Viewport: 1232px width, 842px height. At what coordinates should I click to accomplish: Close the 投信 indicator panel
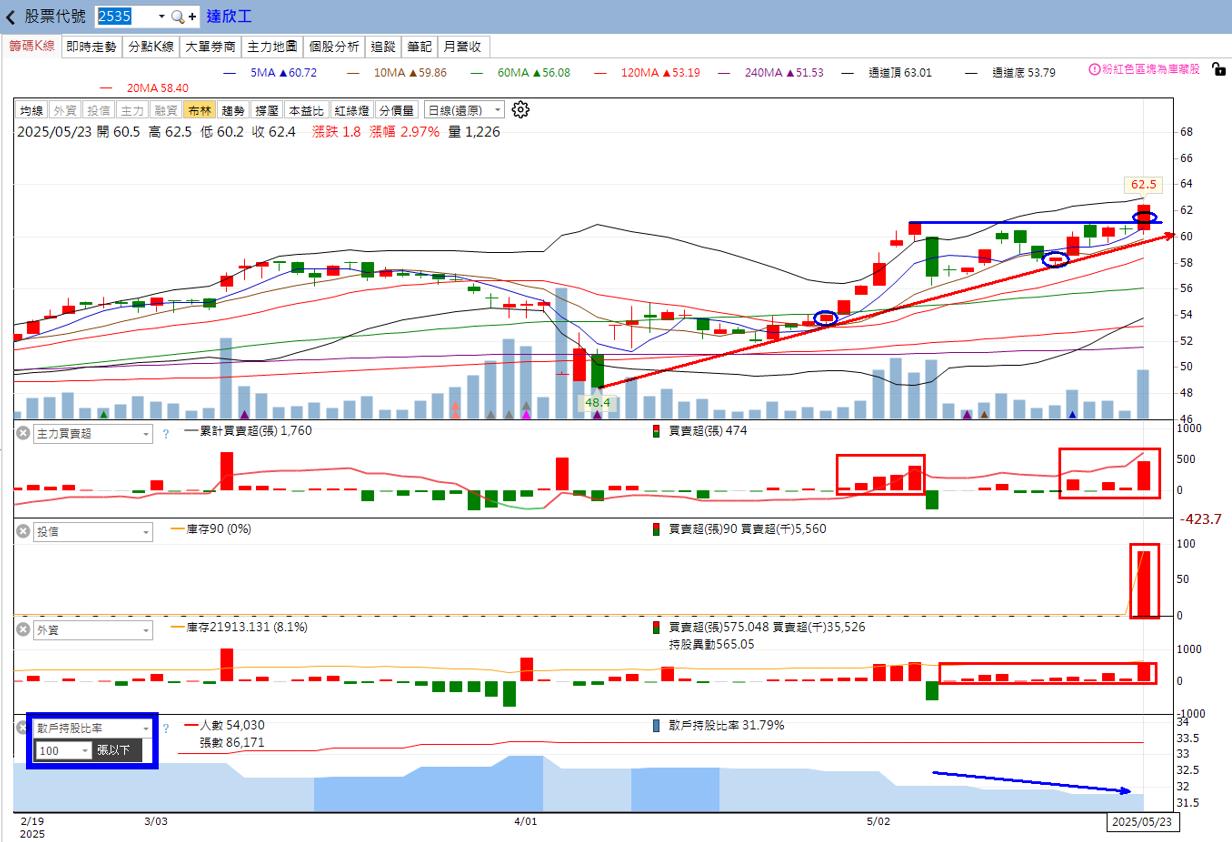click(x=23, y=531)
